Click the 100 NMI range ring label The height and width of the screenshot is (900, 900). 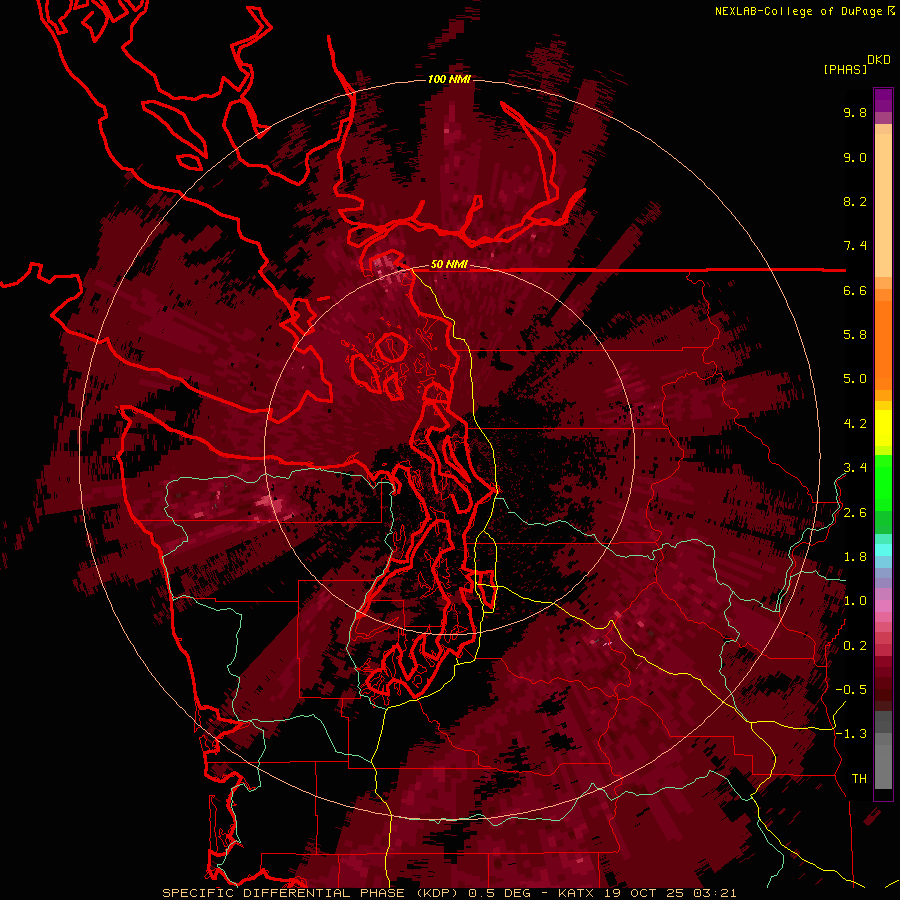449,79
